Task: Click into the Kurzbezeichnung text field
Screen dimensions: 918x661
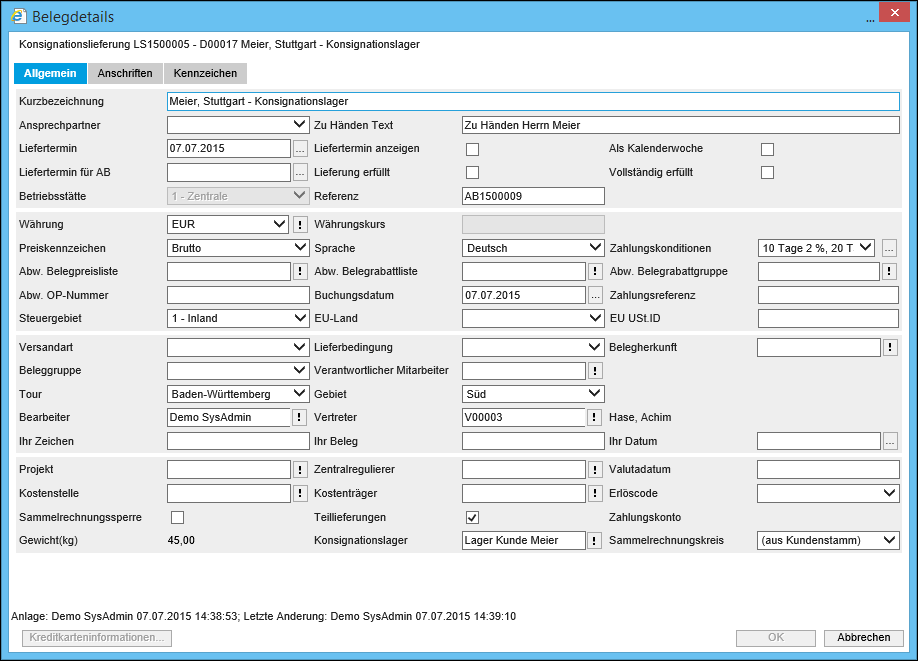Action: click(533, 101)
